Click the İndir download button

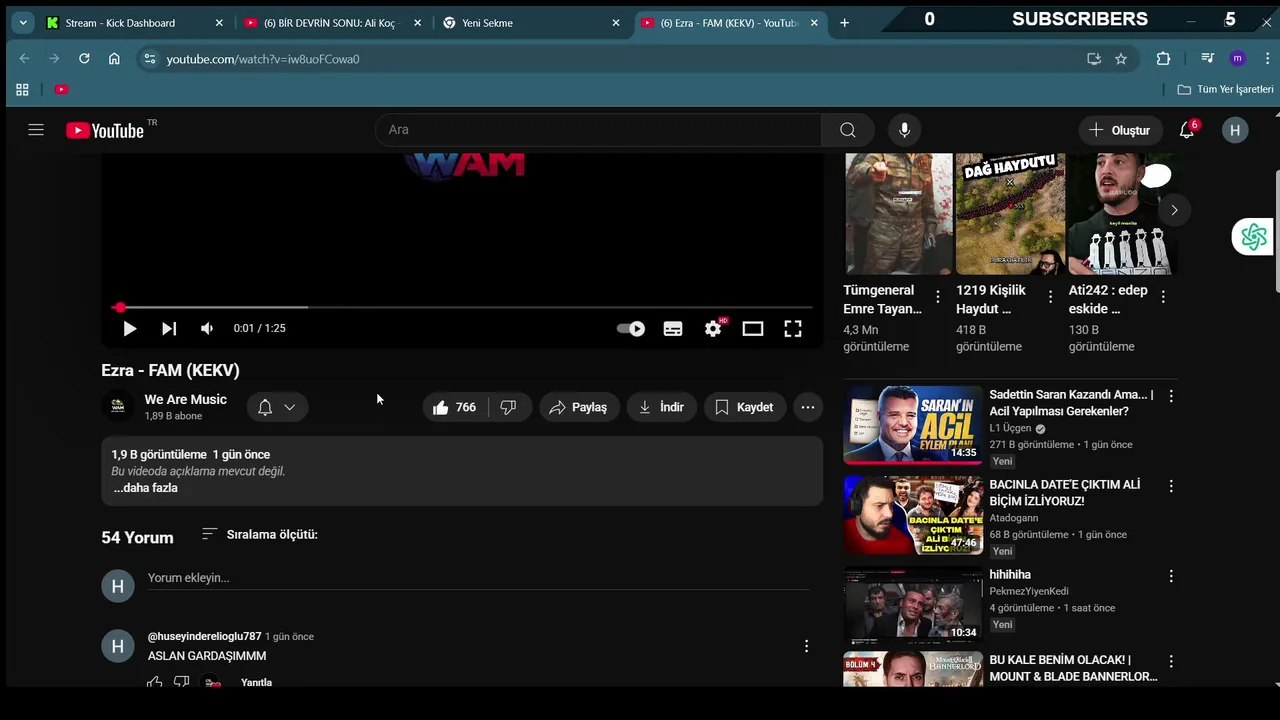(x=662, y=407)
